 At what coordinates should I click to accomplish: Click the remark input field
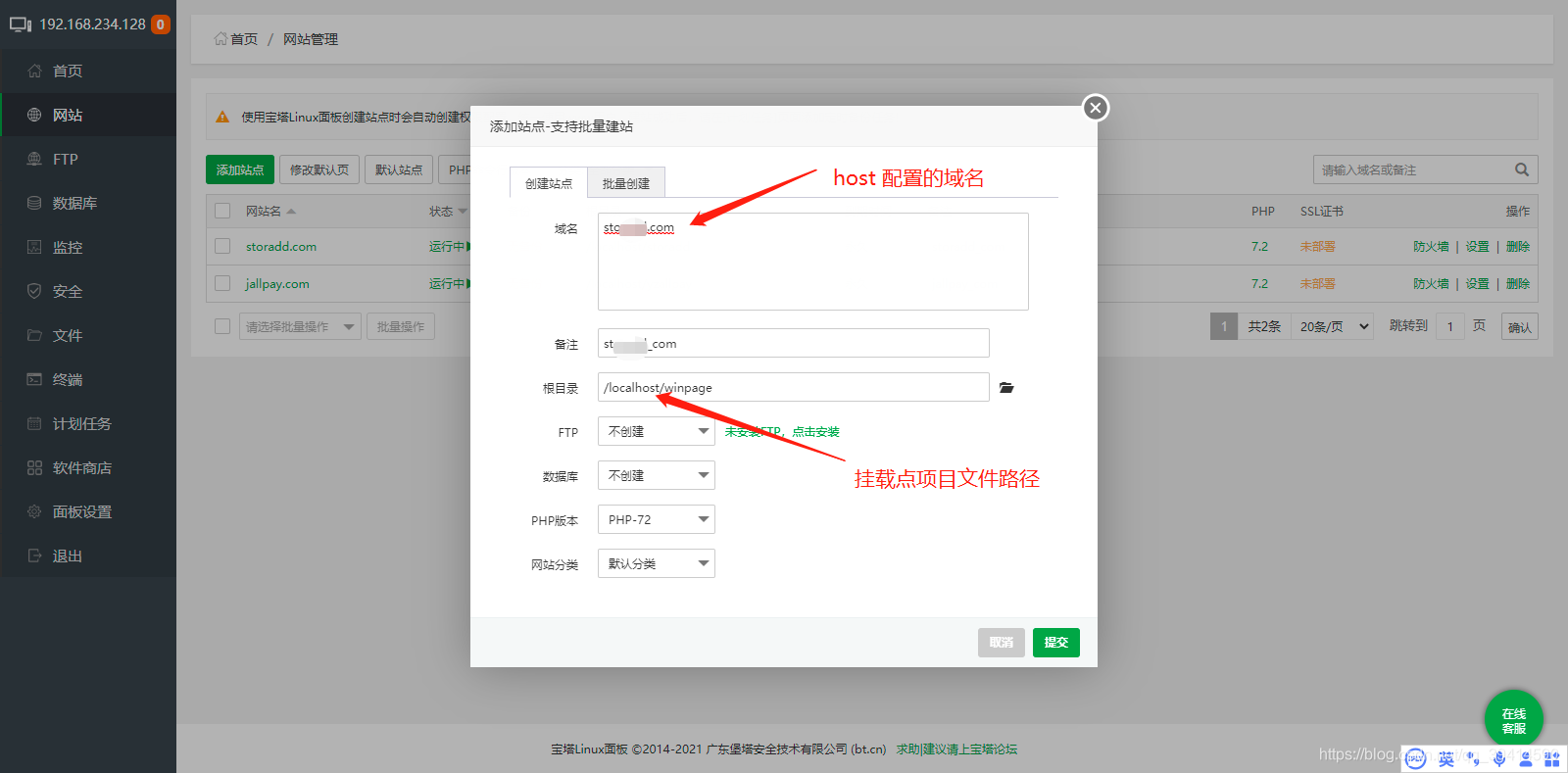coord(794,343)
